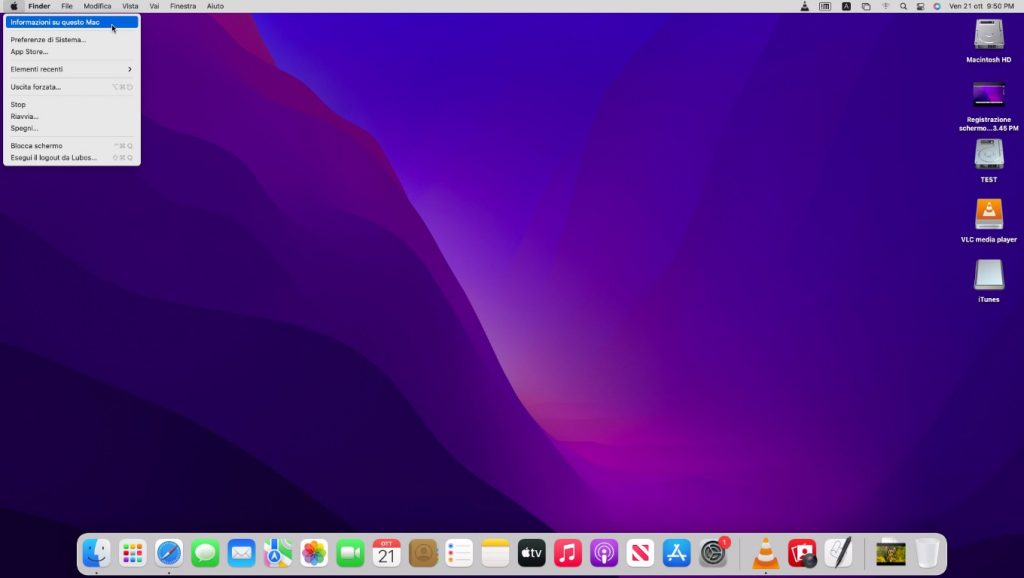Screen dimensions: 1024x578
Task: Open the Music app in the Dock
Action: coord(568,552)
